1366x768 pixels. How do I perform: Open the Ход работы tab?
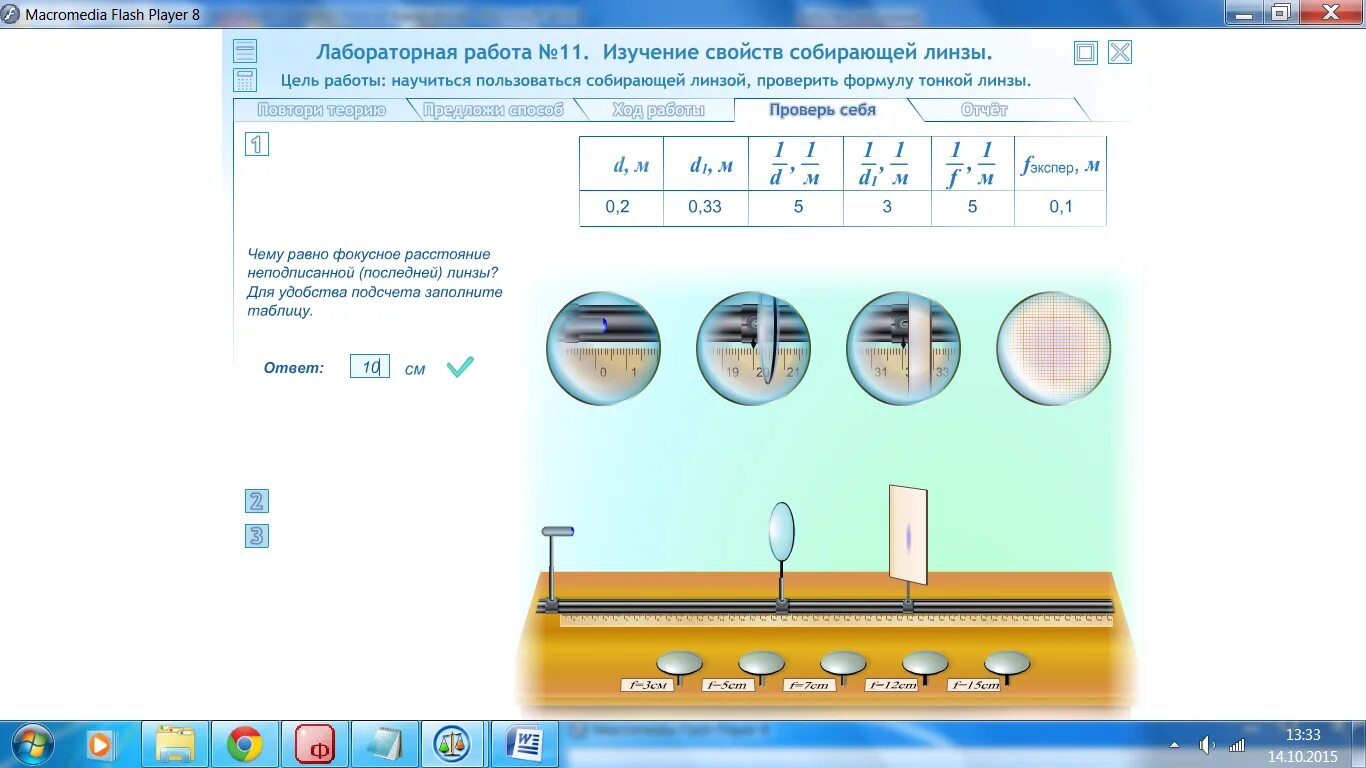[658, 110]
